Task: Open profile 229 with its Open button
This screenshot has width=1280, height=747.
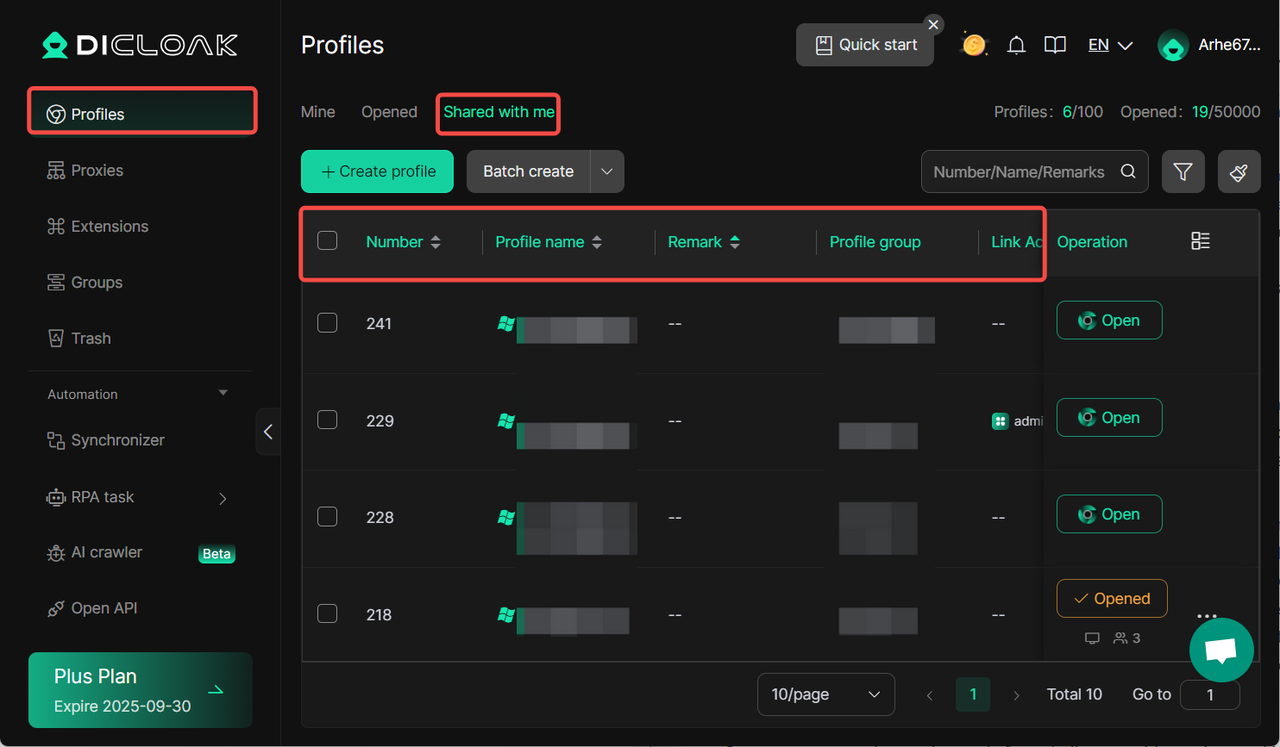Action: click(1109, 417)
